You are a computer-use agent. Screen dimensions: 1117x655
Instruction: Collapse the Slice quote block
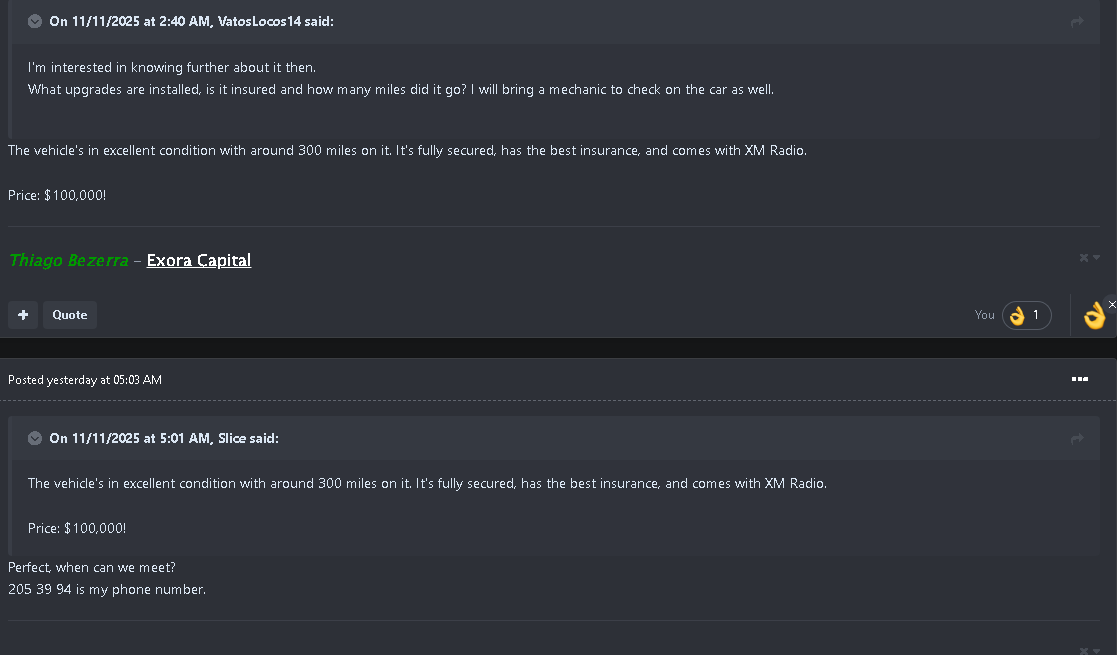click(35, 438)
